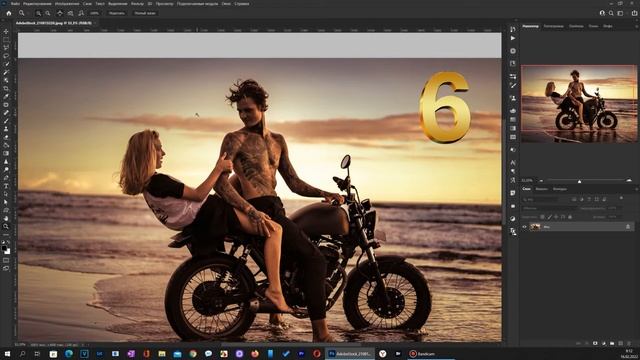This screenshot has width=640, height=360.
Task: Select the Rectangular Marquee tool
Action: [6, 40]
